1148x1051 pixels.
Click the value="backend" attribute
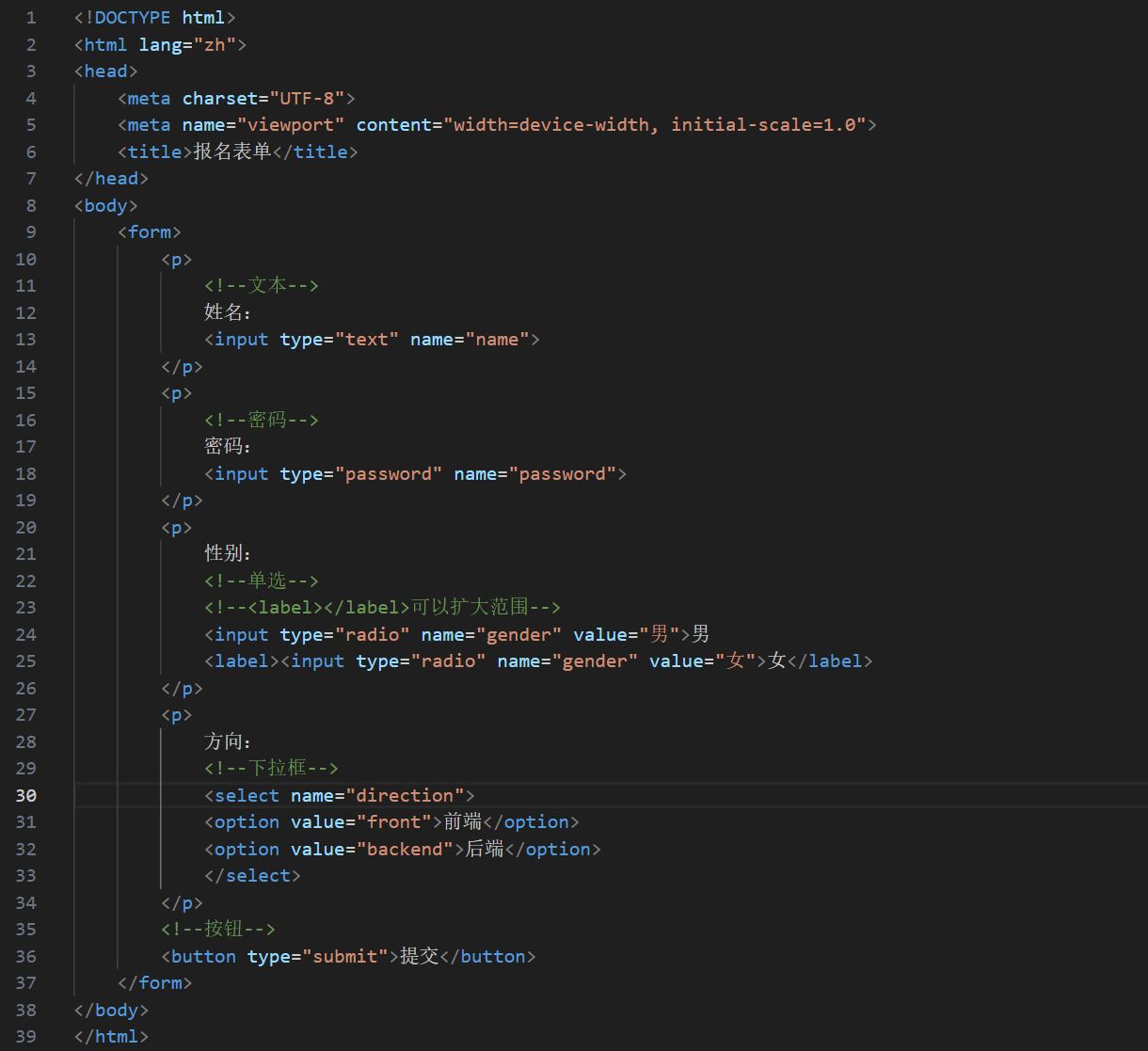click(x=373, y=849)
